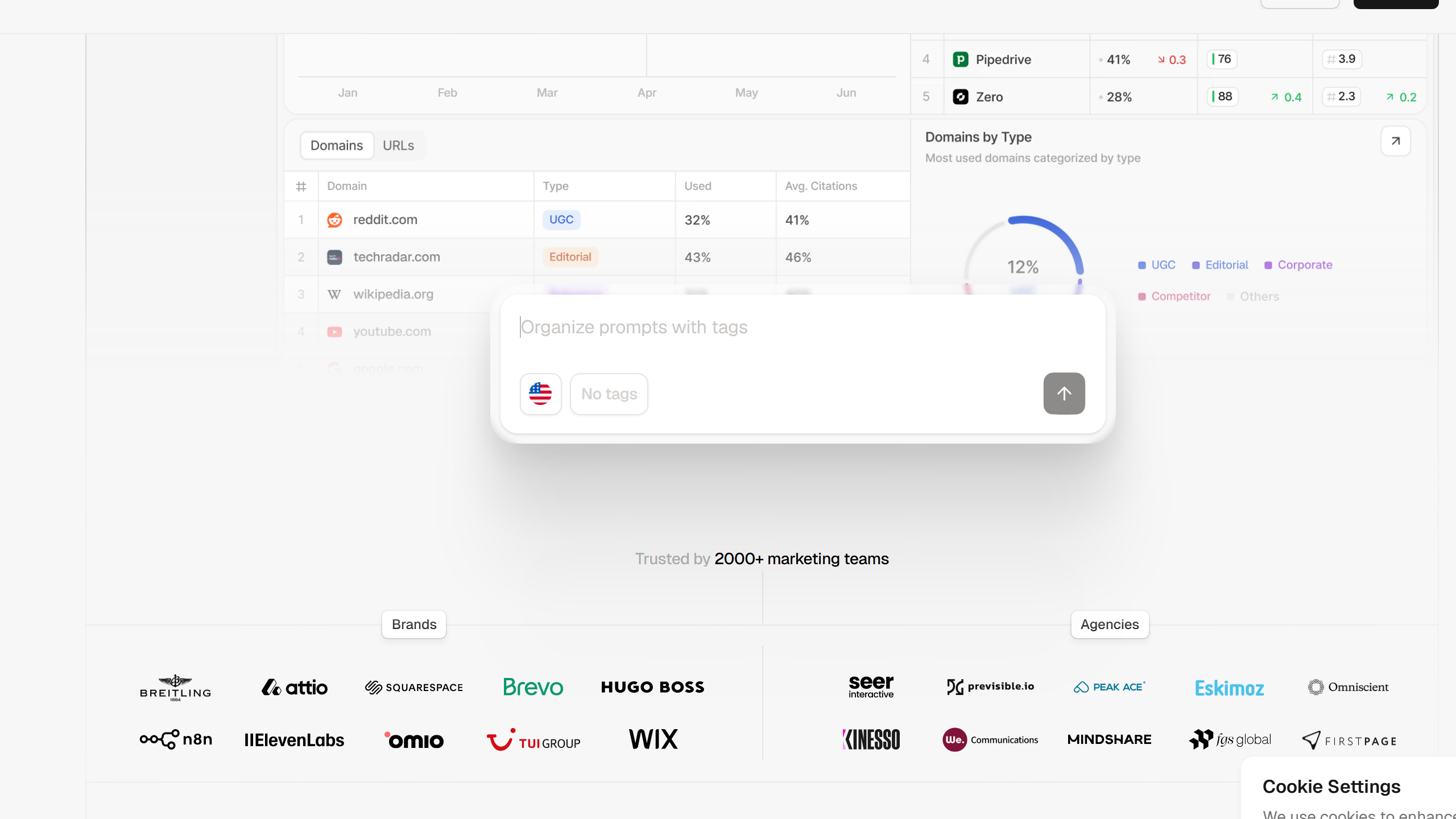Click the WIX logo
Viewport: 1456px width, 819px height.
tap(653, 739)
